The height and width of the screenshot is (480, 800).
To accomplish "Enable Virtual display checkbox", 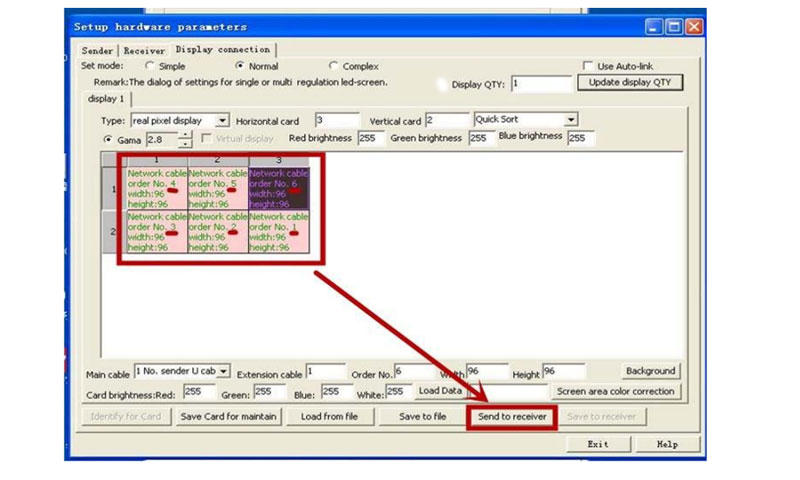I will 206,138.
